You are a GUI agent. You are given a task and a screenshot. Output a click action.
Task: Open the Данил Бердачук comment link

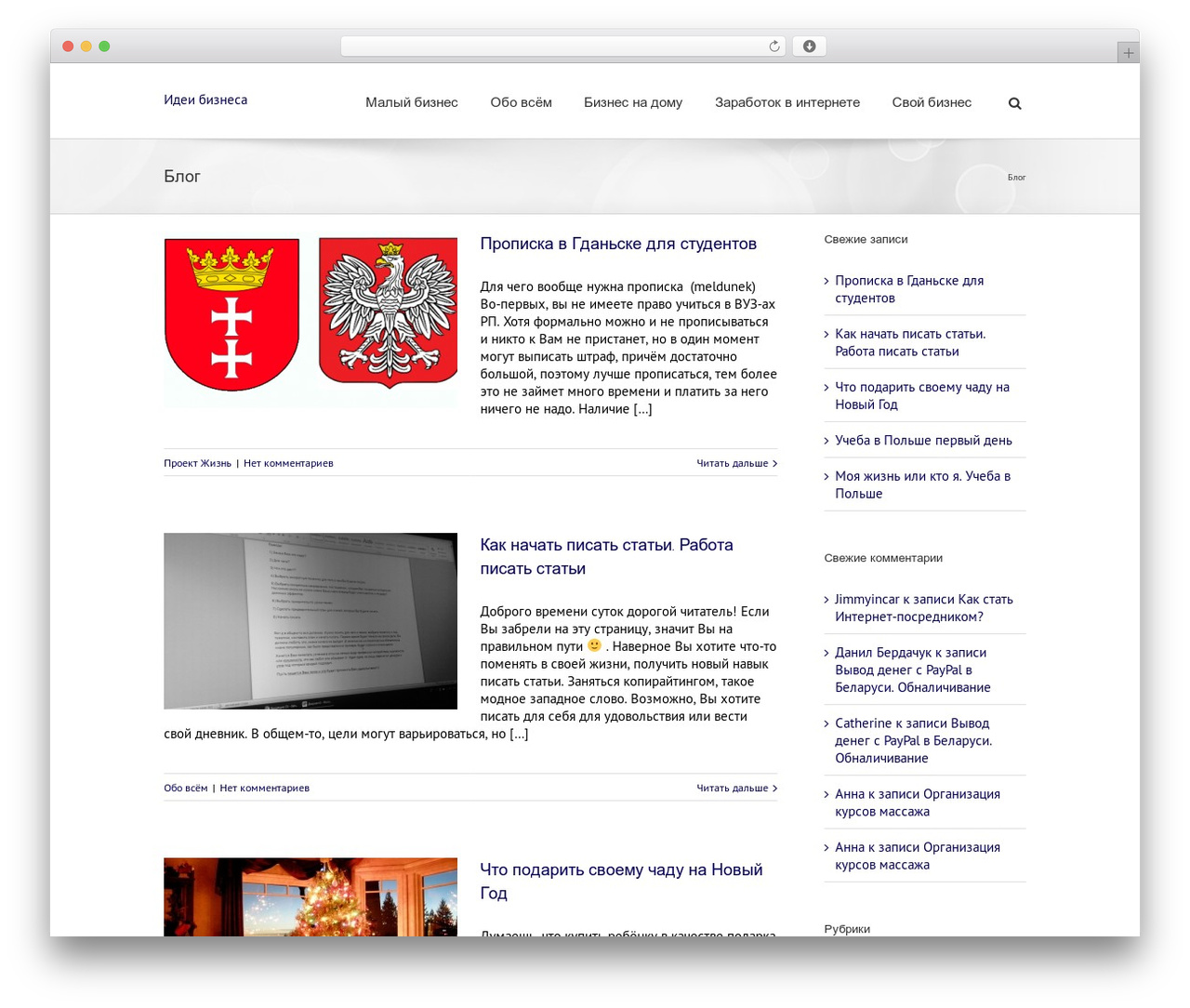pyautogui.click(x=912, y=670)
